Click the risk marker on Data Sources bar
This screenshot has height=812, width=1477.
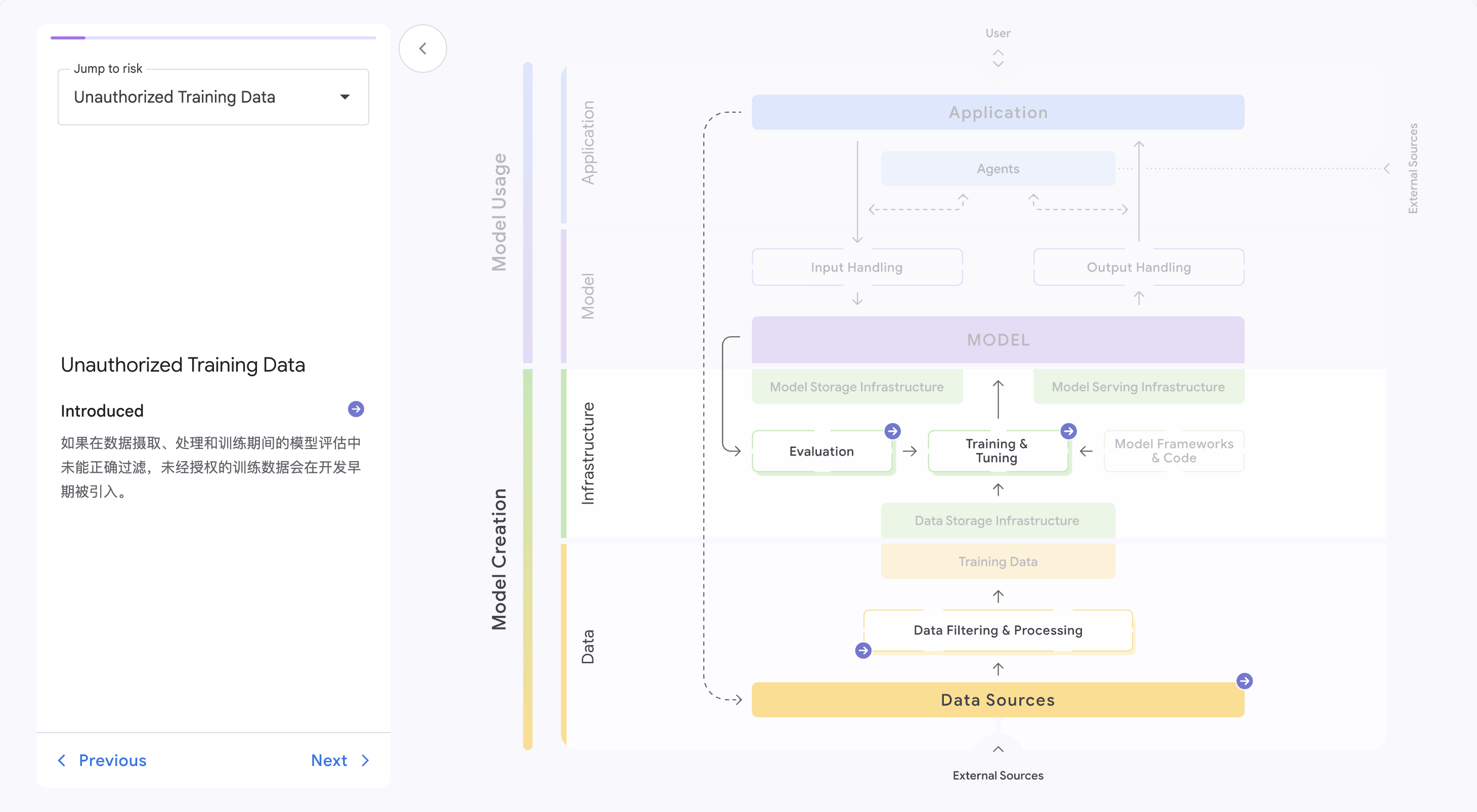pyautogui.click(x=1244, y=681)
